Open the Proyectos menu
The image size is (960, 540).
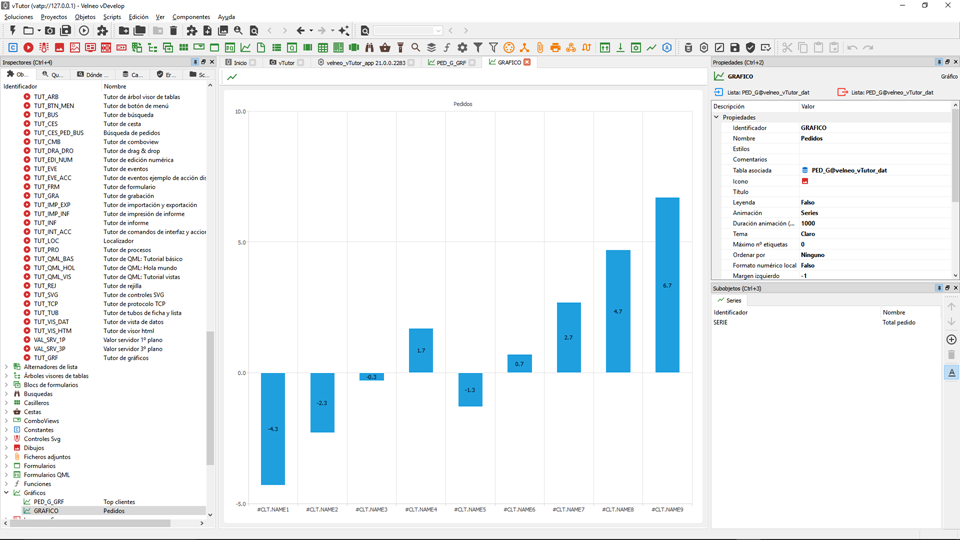click(54, 17)
